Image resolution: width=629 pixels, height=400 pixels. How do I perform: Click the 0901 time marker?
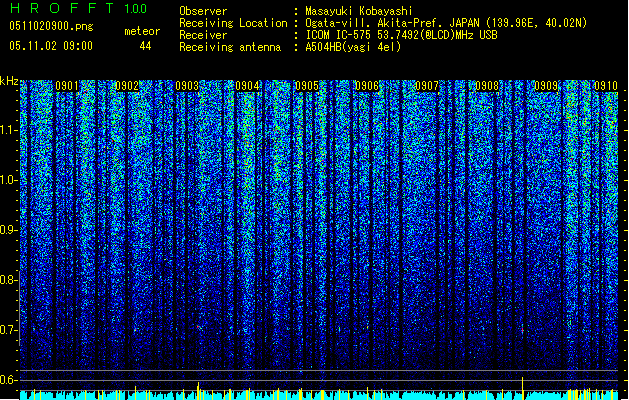[x=67, y=86]
